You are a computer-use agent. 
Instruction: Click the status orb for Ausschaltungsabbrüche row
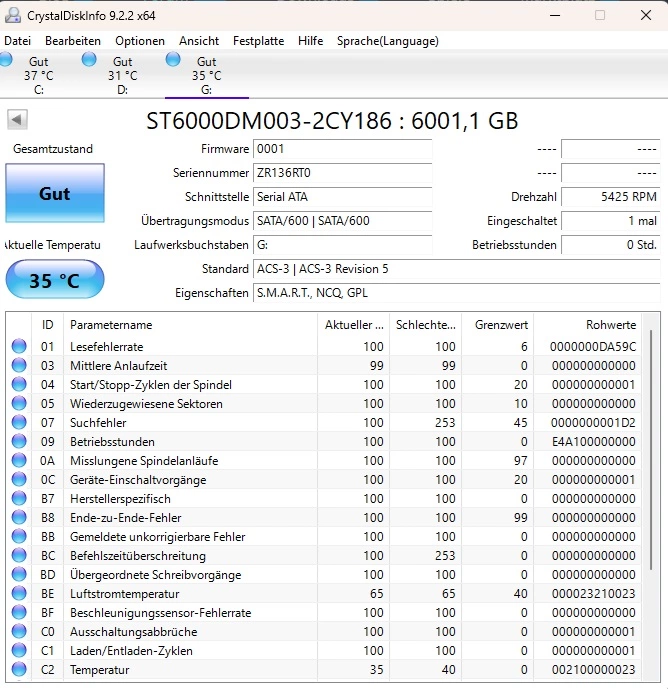tap(19, 631)
